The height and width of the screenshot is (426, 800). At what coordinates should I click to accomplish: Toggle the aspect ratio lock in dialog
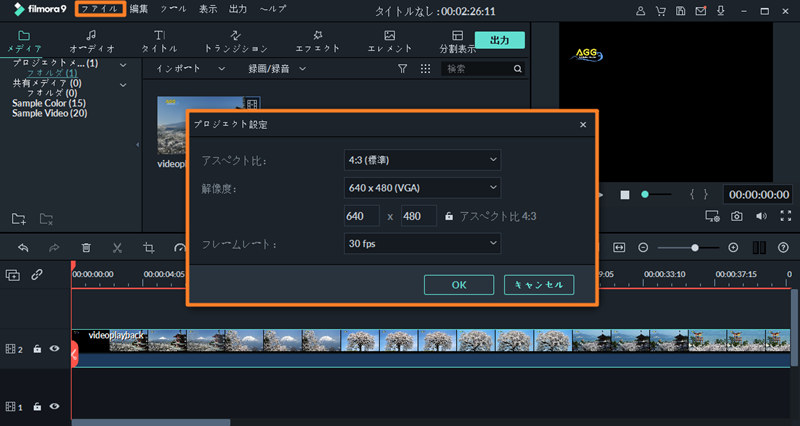click(x=449, y=216)
